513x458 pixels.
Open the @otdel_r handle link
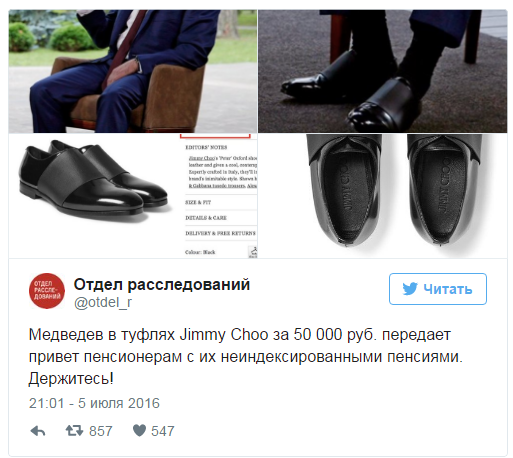click(x=103, y=302)
